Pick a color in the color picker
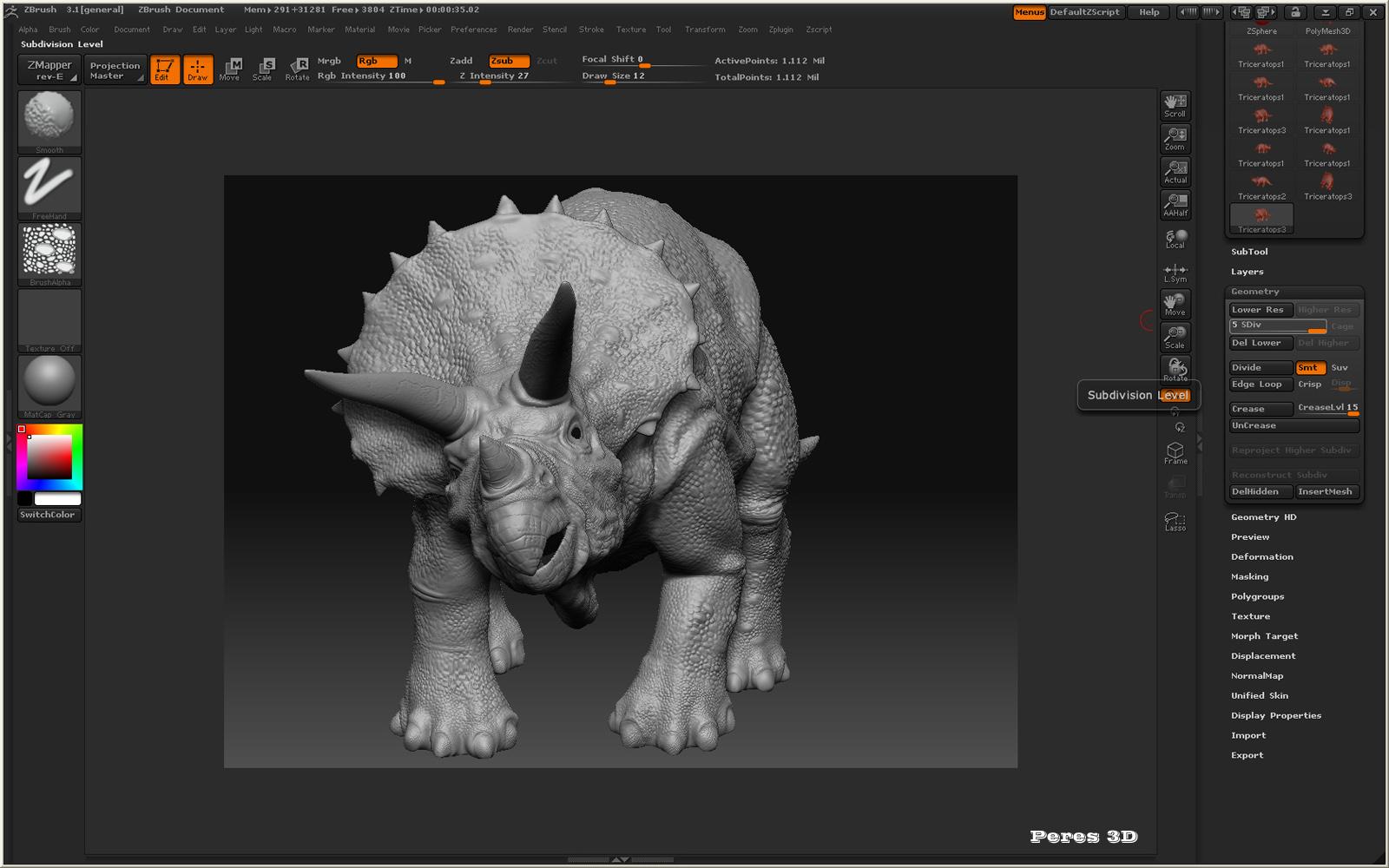1389x868 pixels. [x=49, y=457]
